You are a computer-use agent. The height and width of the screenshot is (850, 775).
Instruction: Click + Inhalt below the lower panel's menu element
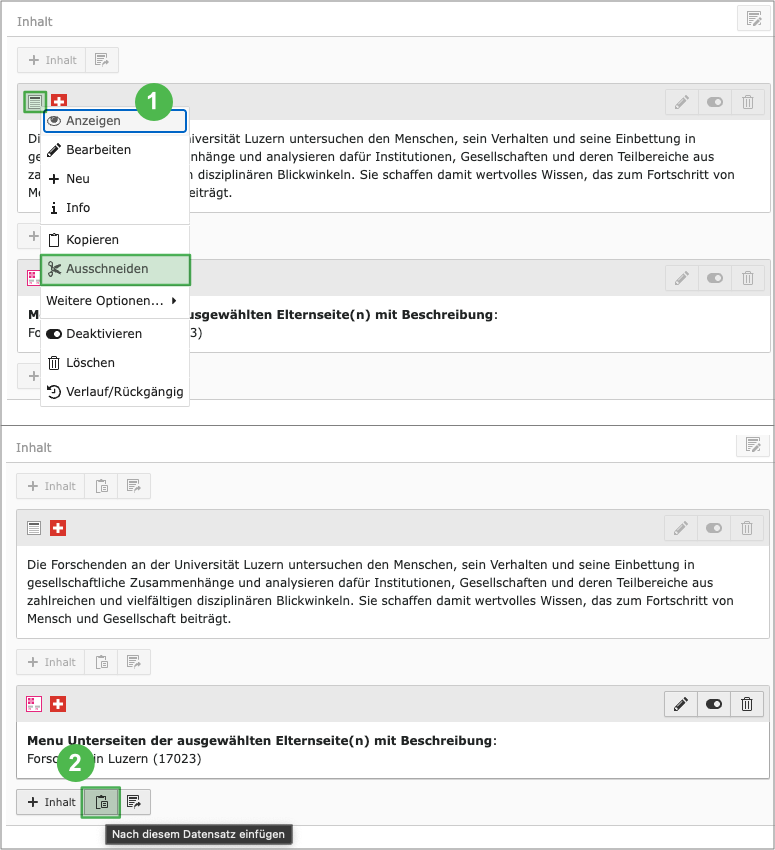click(x=51, y=802)
